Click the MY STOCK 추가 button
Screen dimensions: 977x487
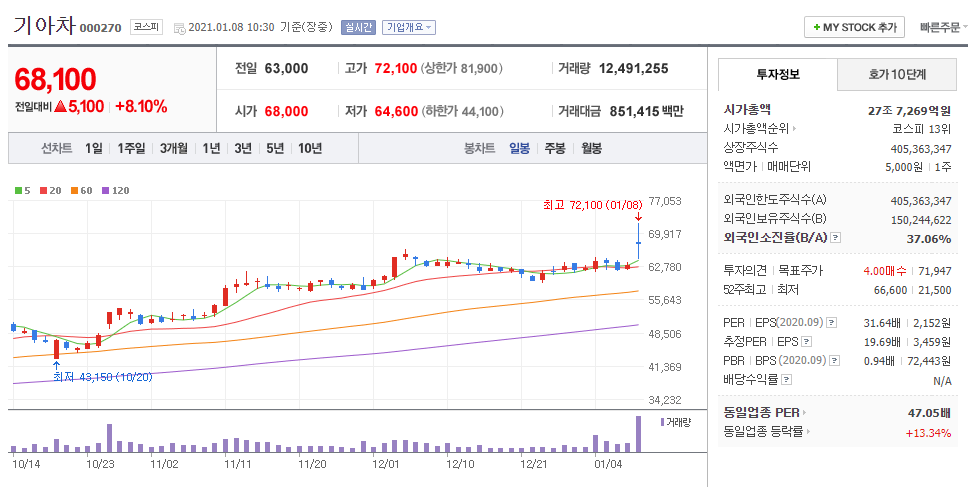point(854,27)
